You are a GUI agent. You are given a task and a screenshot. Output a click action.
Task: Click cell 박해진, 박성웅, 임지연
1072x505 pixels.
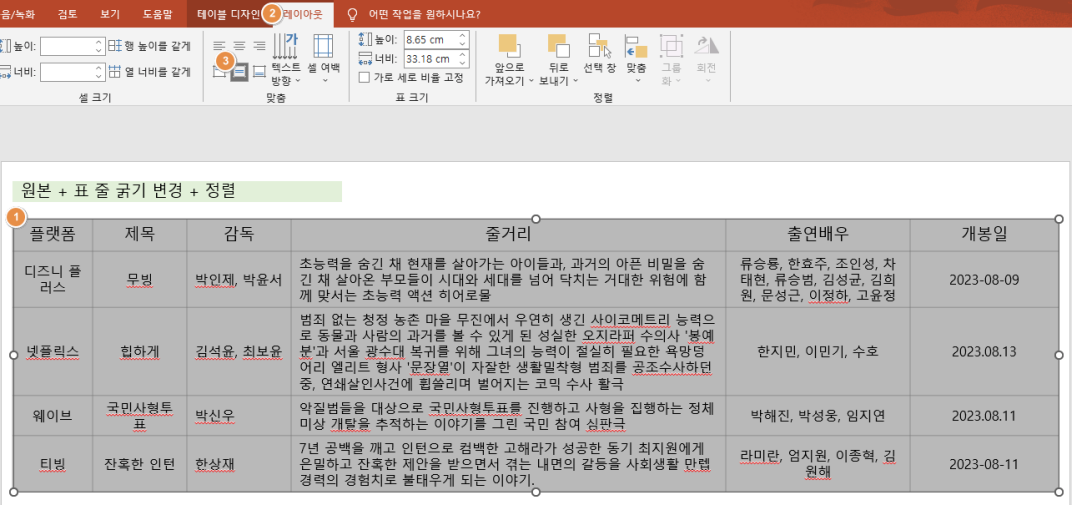tap(817, 415)
